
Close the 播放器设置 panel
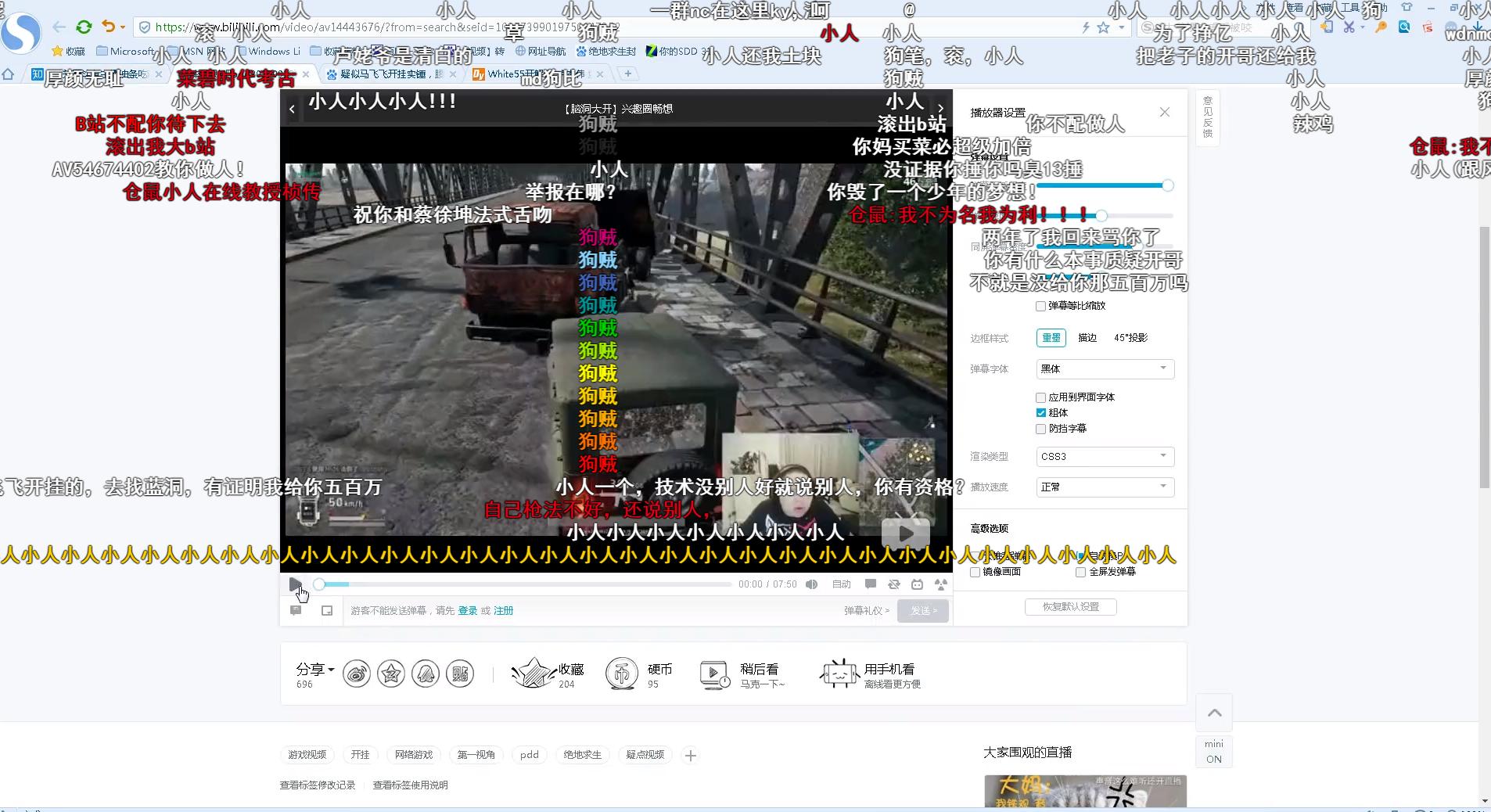(1164, 113)
